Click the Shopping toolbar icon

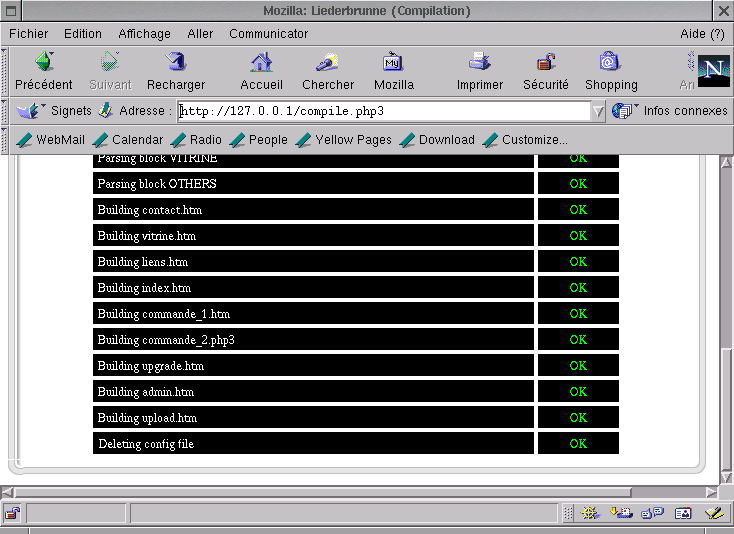610,71
